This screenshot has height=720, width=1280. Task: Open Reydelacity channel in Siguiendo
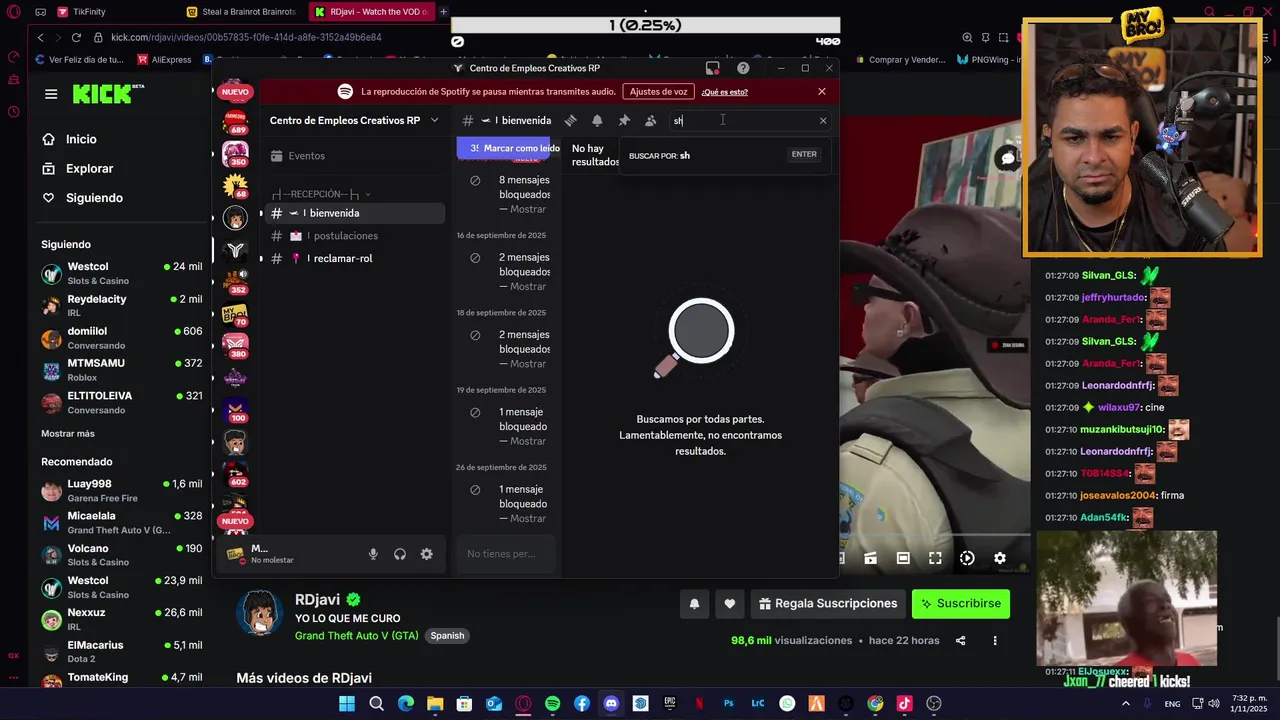pyautogui.click(x=121, y=305)
